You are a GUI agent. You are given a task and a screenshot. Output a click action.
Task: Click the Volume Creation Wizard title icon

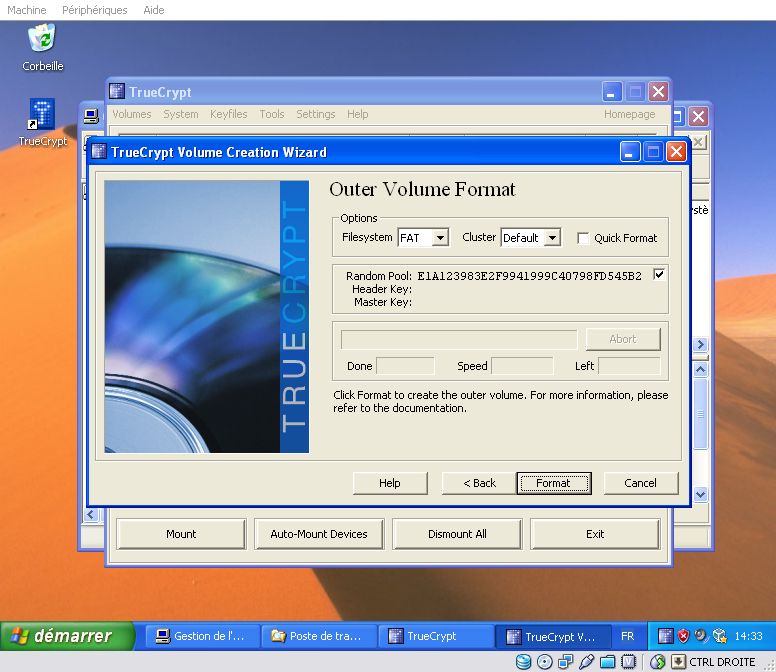click(99, 151)
